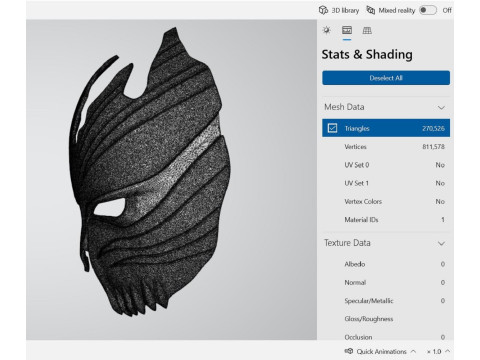Click the Deselect All button
Viewport: 480px width, 360px height.
pos(386,78)
